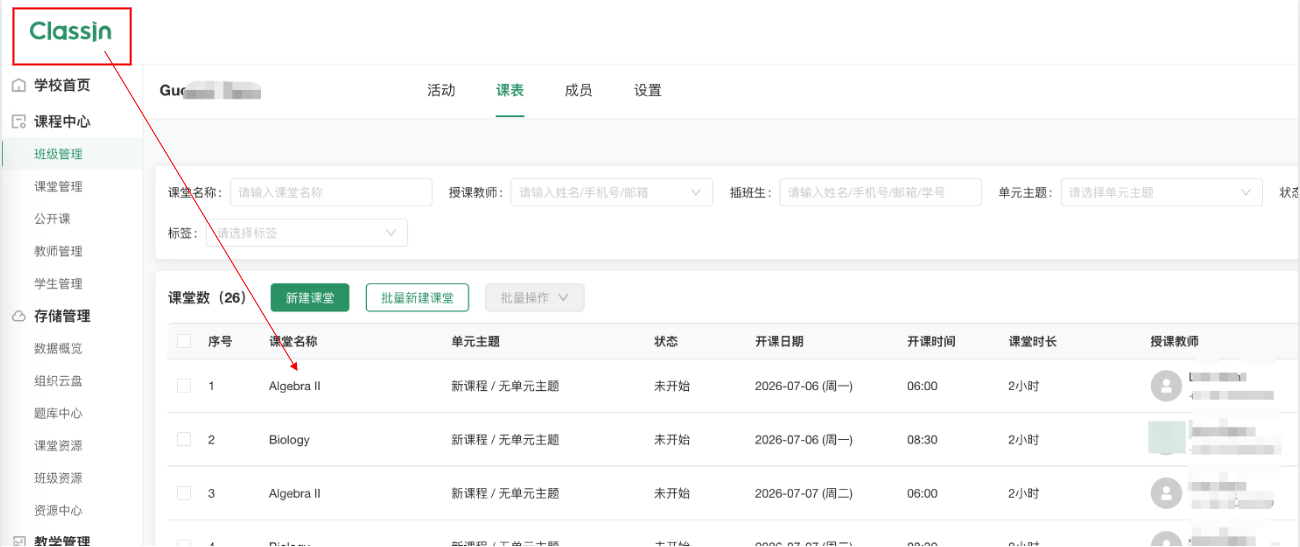Click the 课堂名称 input field
Viewport: 1300px width, 547px height.
point(331,192)
